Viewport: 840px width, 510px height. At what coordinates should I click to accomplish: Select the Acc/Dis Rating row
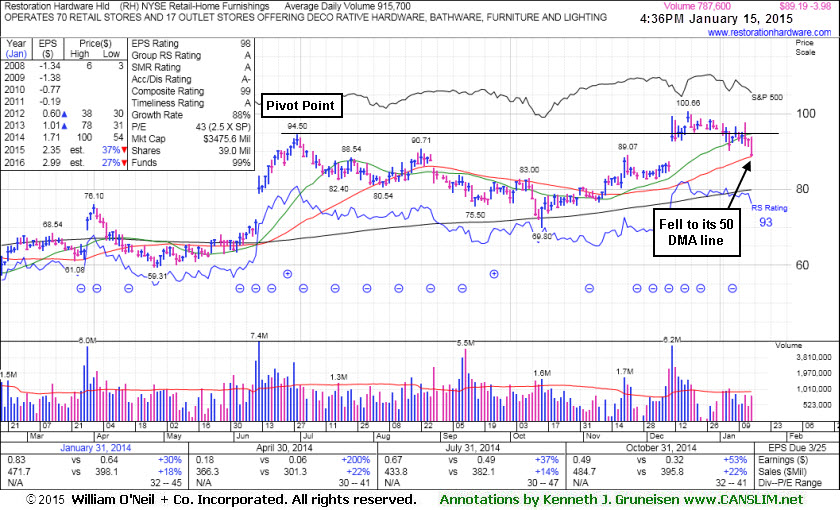point(191,79)
